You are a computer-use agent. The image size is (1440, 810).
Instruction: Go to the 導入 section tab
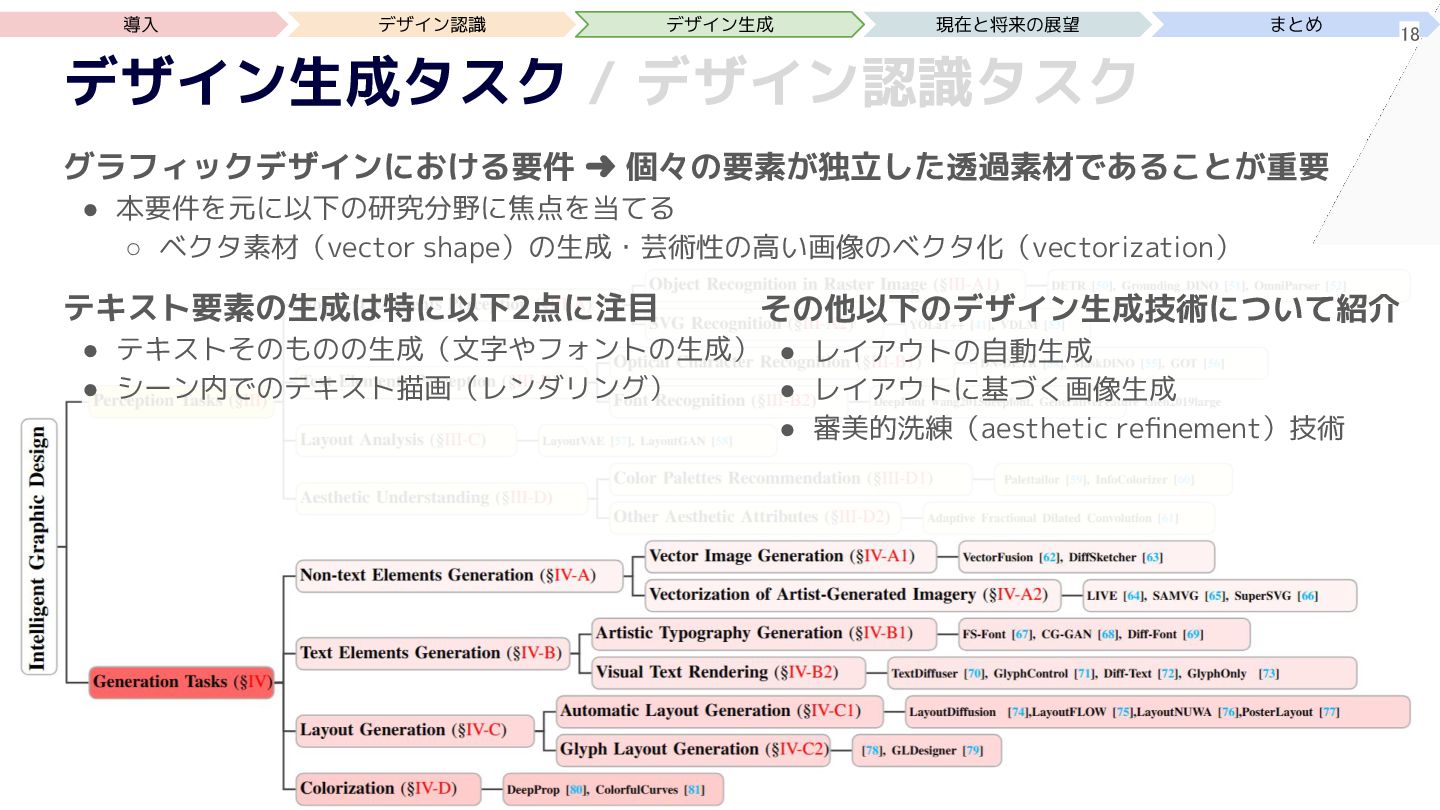click(141, 25)
